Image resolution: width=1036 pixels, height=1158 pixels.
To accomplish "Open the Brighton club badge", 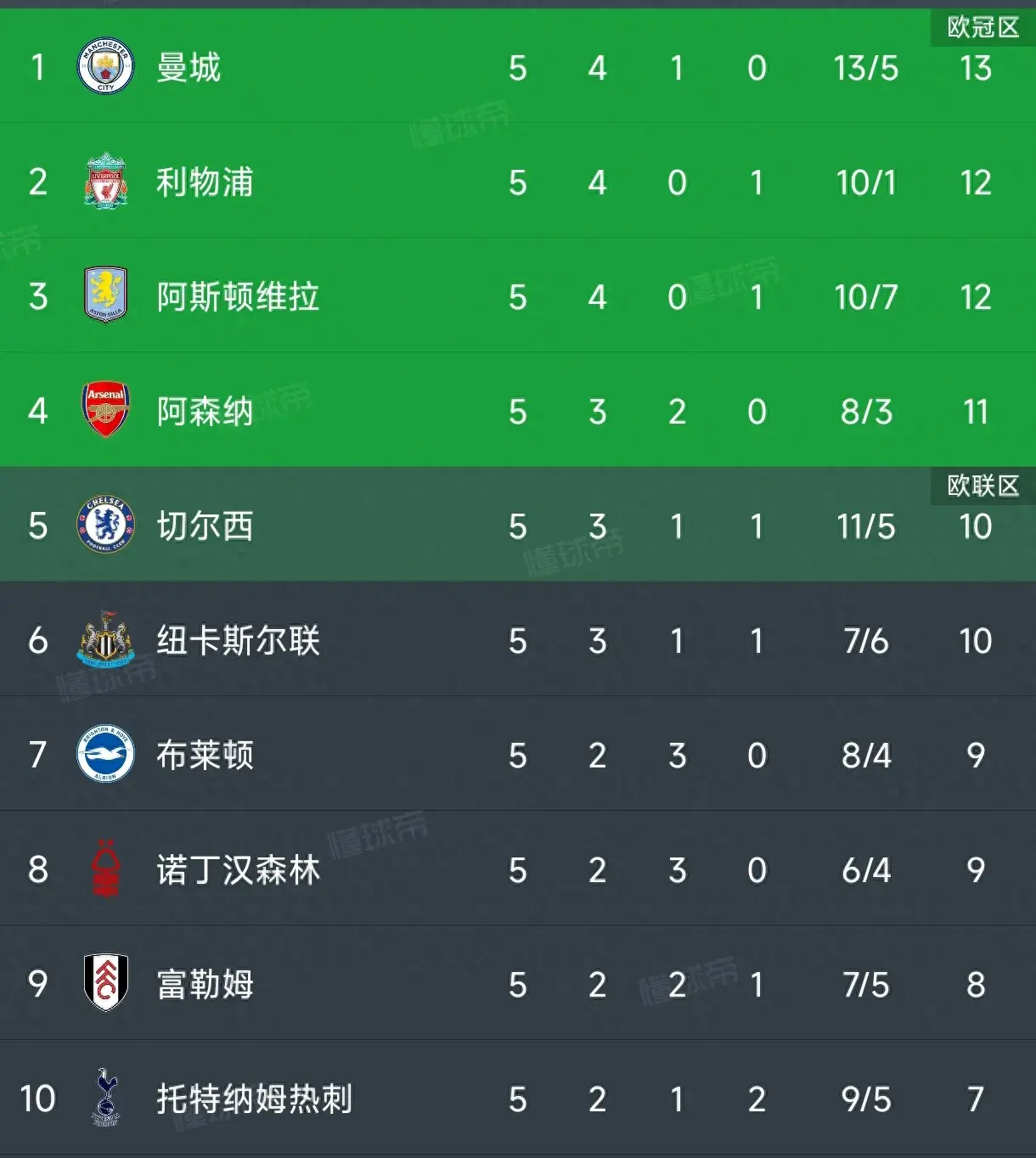I will coord(105,754).
